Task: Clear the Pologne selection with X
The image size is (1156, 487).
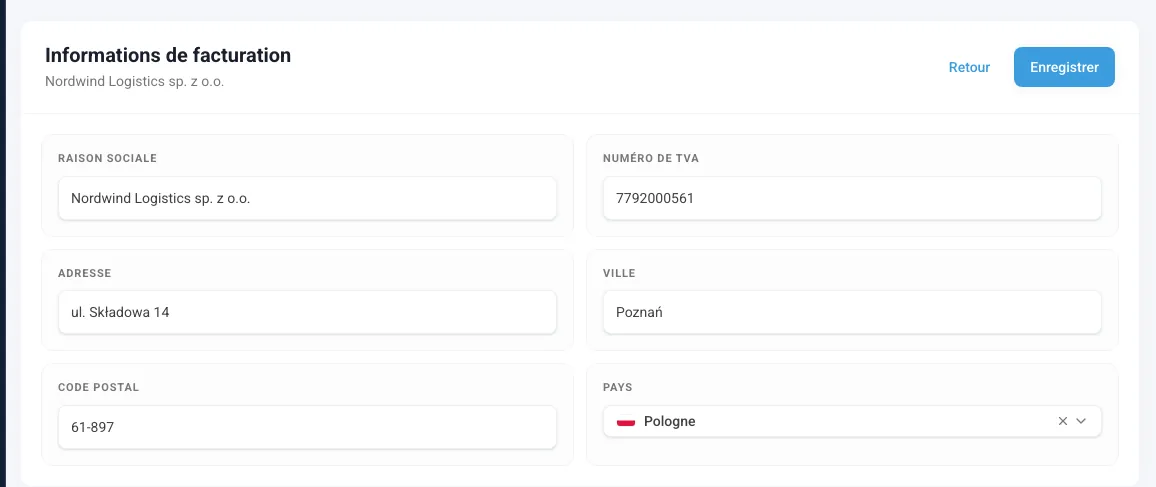Action: (1062, 421)
